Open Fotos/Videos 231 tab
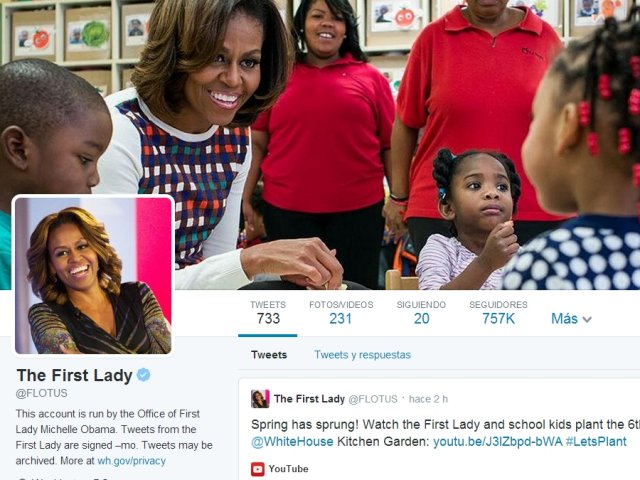This screenshot has width=640, height=480. [x=341, y=313]
